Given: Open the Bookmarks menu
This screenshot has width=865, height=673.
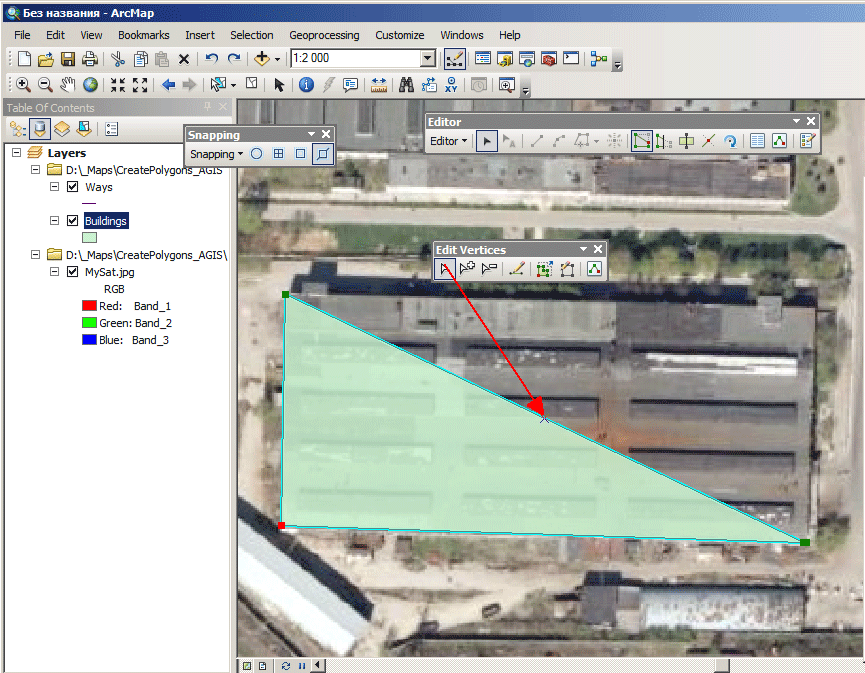Looking at the screenshot, I should pos(143,35).
